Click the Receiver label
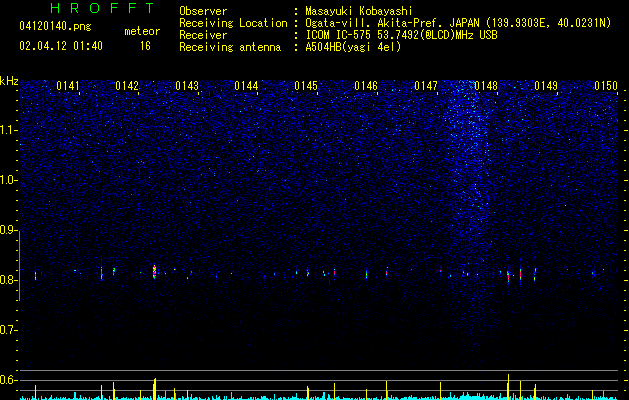Image resolution: width=629 pixels, height=400 pixels. (x=203, y=35)
